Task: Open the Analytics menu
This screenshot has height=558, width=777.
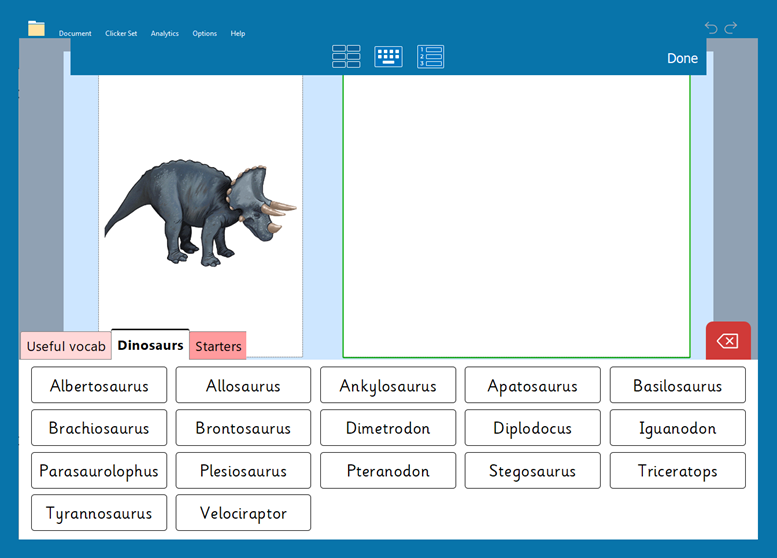Action: tap(165, 33)
